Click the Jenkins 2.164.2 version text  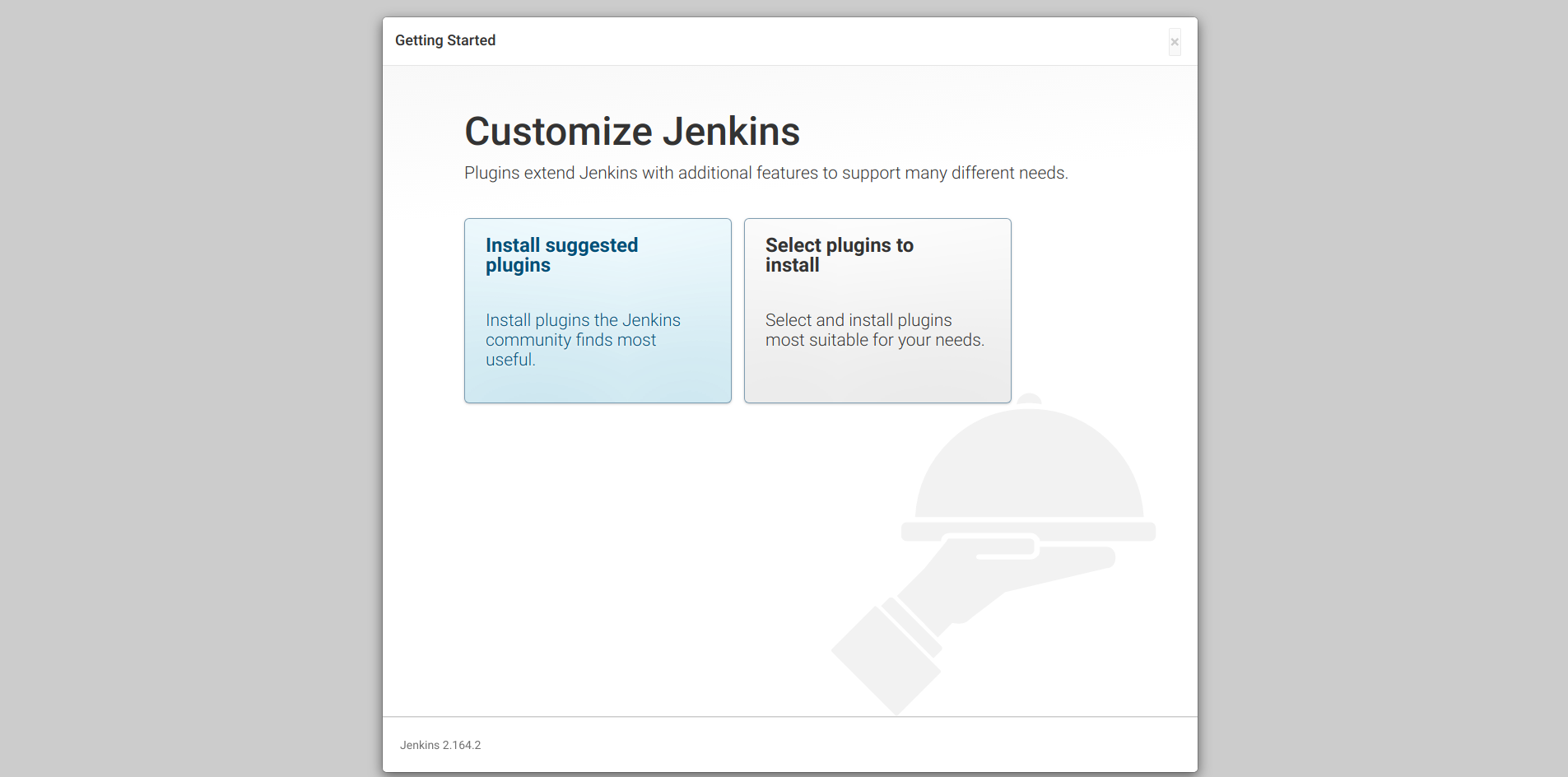click(440, 745)
